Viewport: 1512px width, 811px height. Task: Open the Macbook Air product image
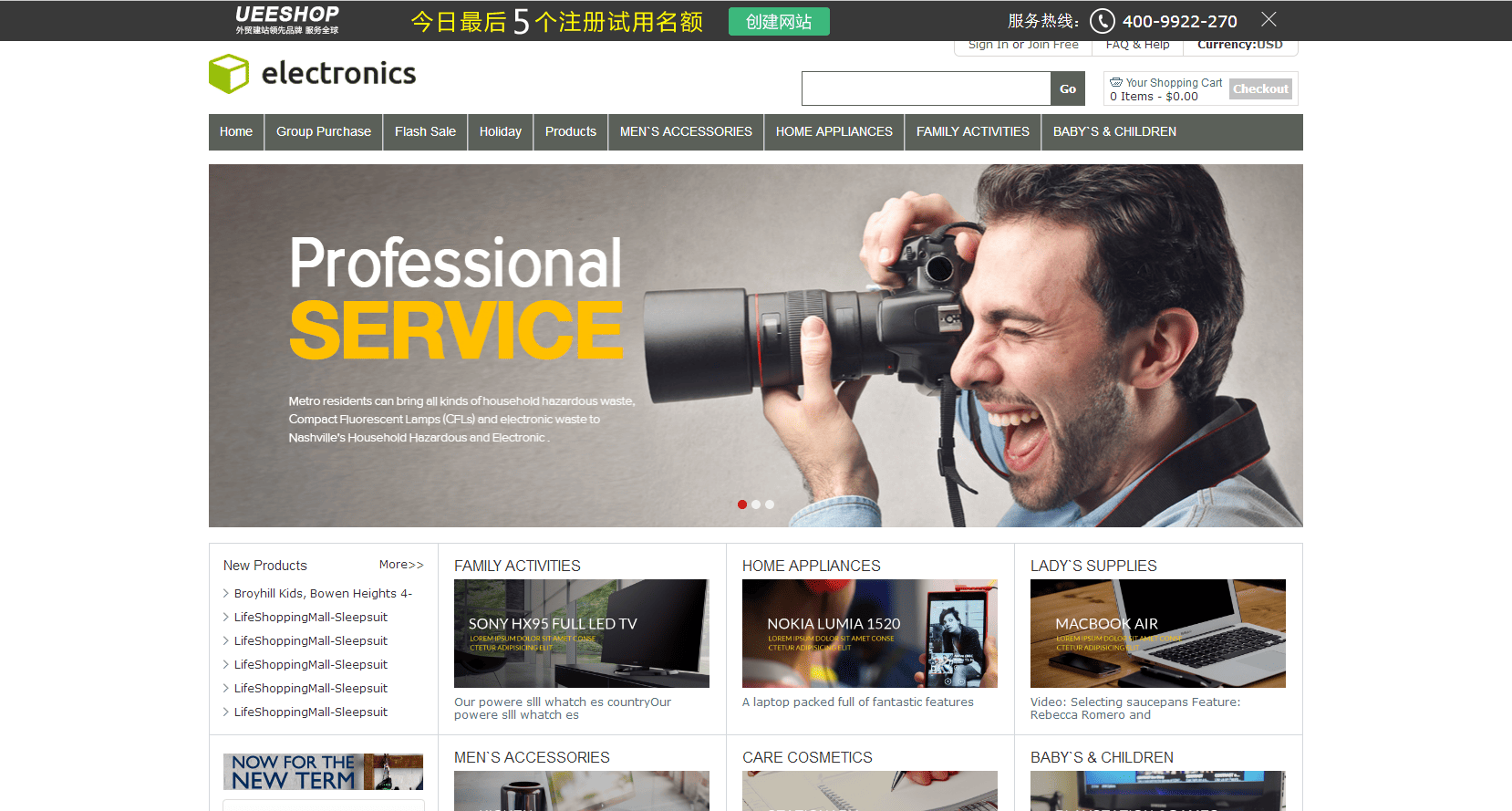(1157, 633)
